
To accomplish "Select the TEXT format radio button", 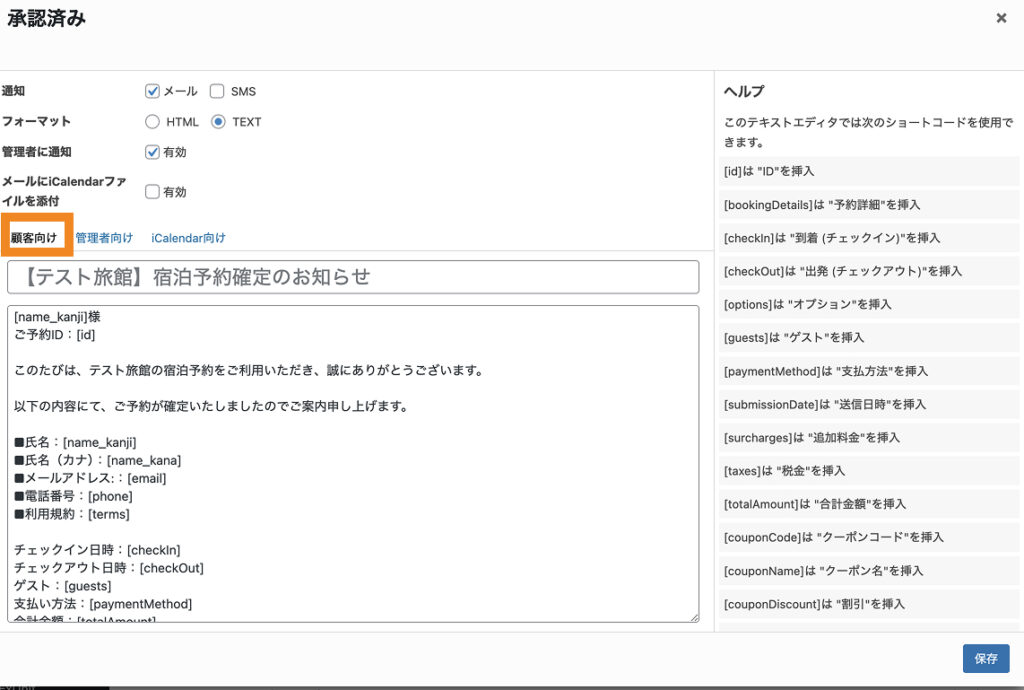I will pos(218,122).
